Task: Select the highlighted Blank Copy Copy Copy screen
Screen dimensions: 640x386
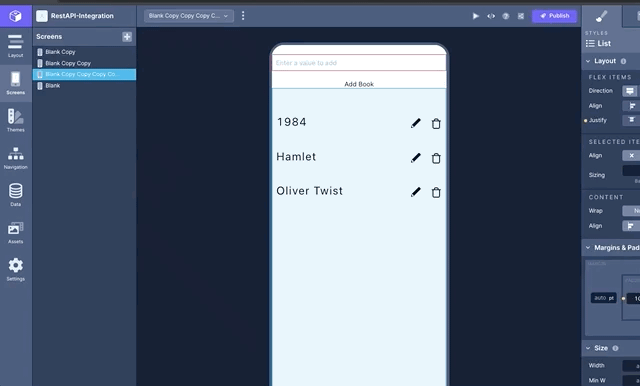Action: [84, 74]
